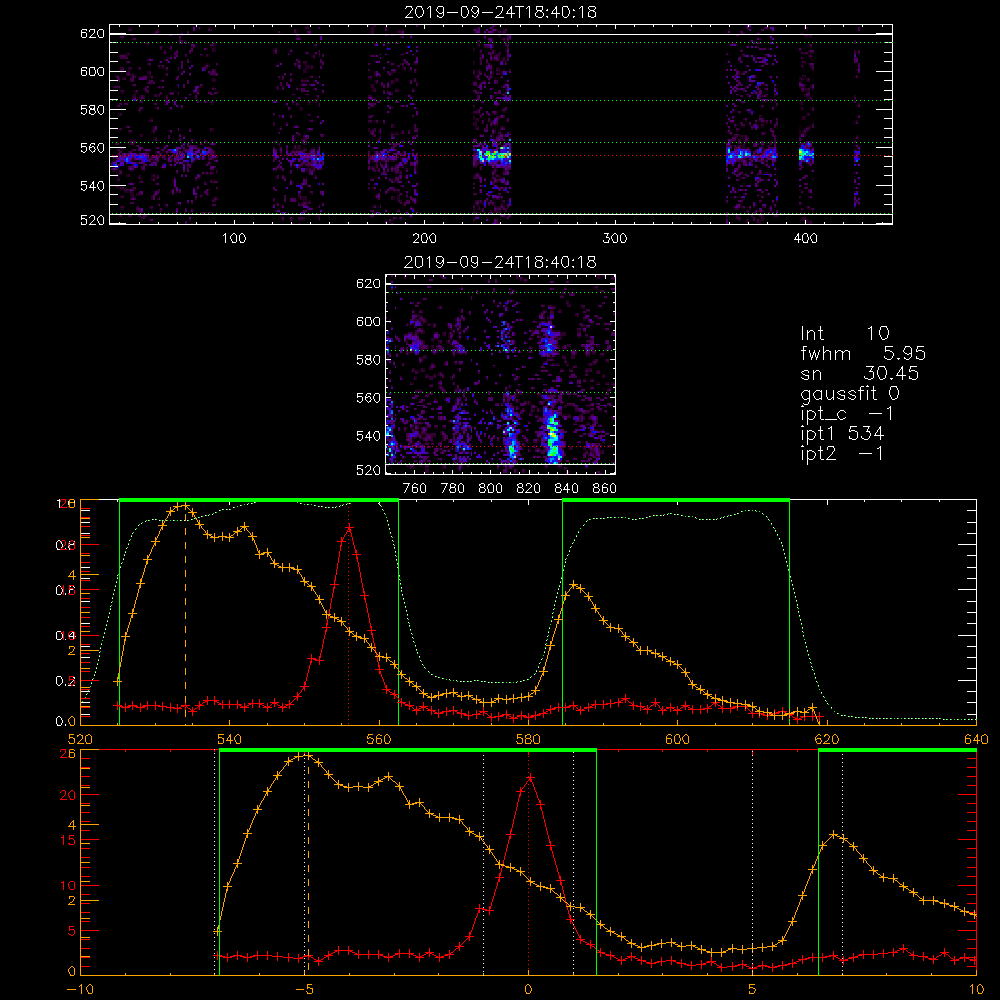
Task: Click x-axis label 540 on the third plot
Action: (x=230, y=739)
